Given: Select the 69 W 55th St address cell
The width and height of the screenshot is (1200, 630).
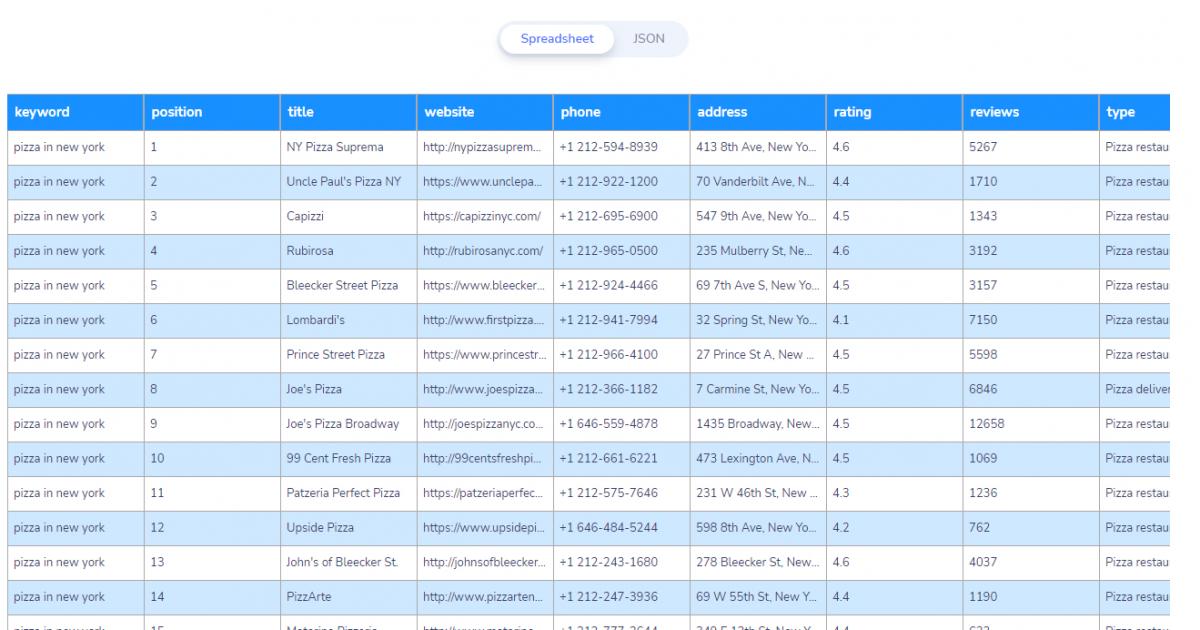Looking at the screenshot, I should click(758, 598).
